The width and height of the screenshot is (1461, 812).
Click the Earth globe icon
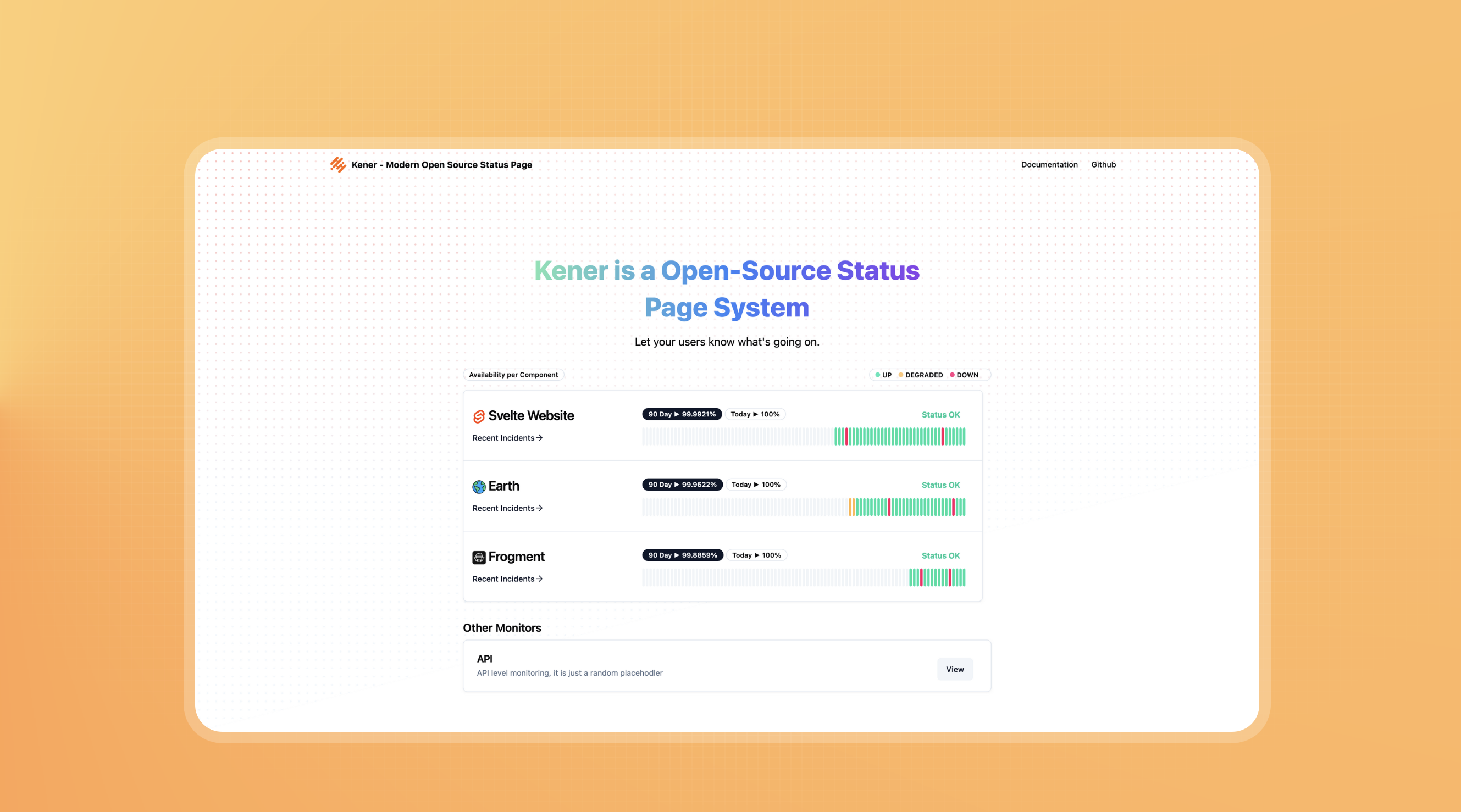tap(479, 487)
